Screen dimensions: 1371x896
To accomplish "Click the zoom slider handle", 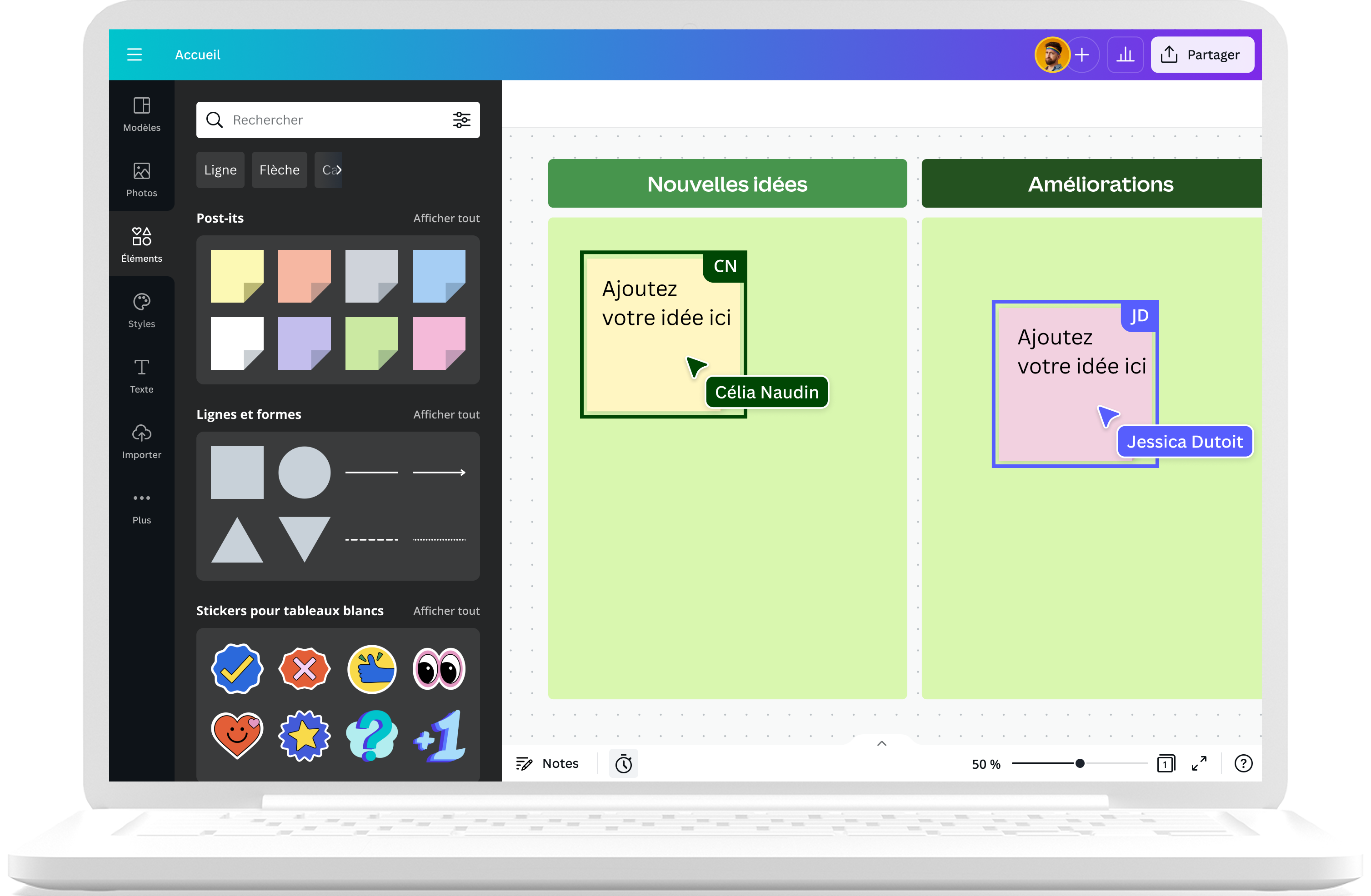I will (1080, 764).
